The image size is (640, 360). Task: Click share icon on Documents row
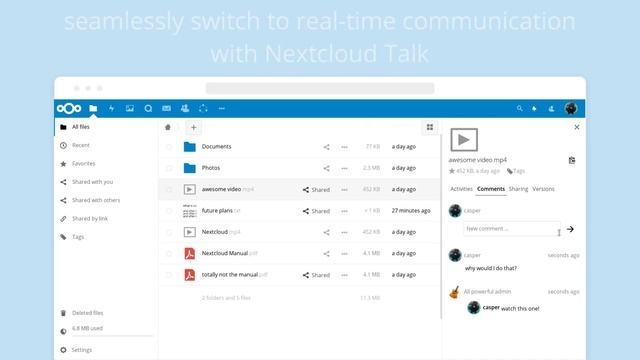327,147
